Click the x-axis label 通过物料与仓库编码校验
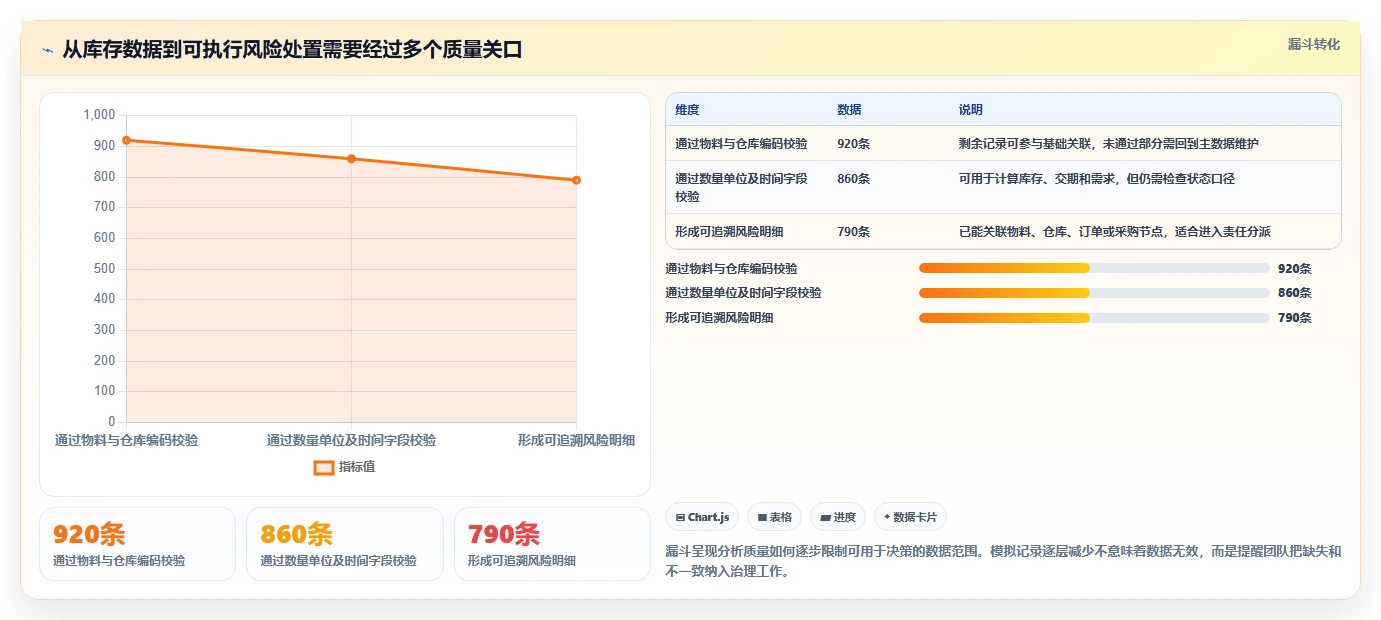Screen dimensions: 1381x620 click(126, 441)
